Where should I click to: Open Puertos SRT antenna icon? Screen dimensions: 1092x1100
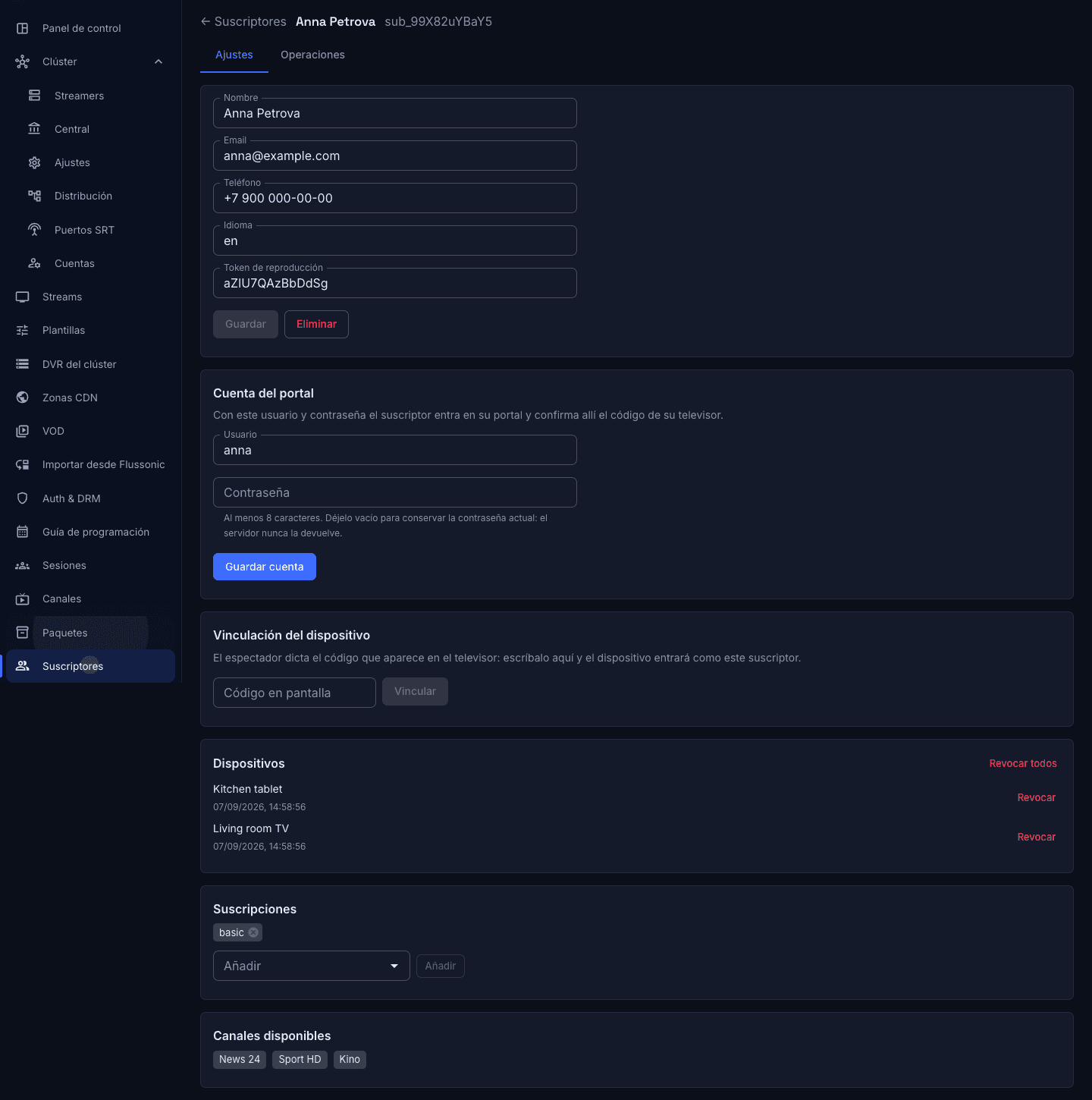point(34,230)
